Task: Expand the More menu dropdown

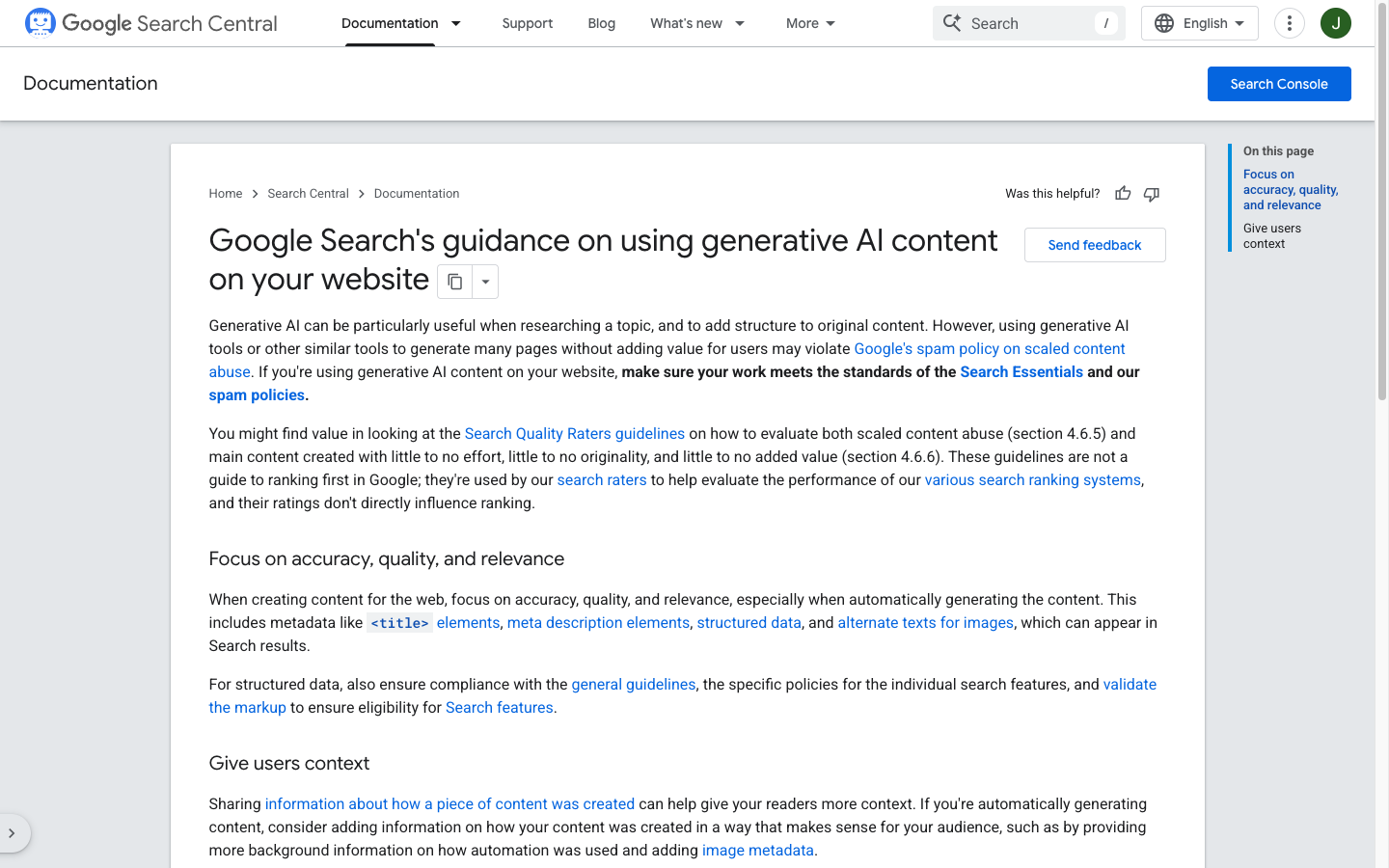Action: pos(810,23)
